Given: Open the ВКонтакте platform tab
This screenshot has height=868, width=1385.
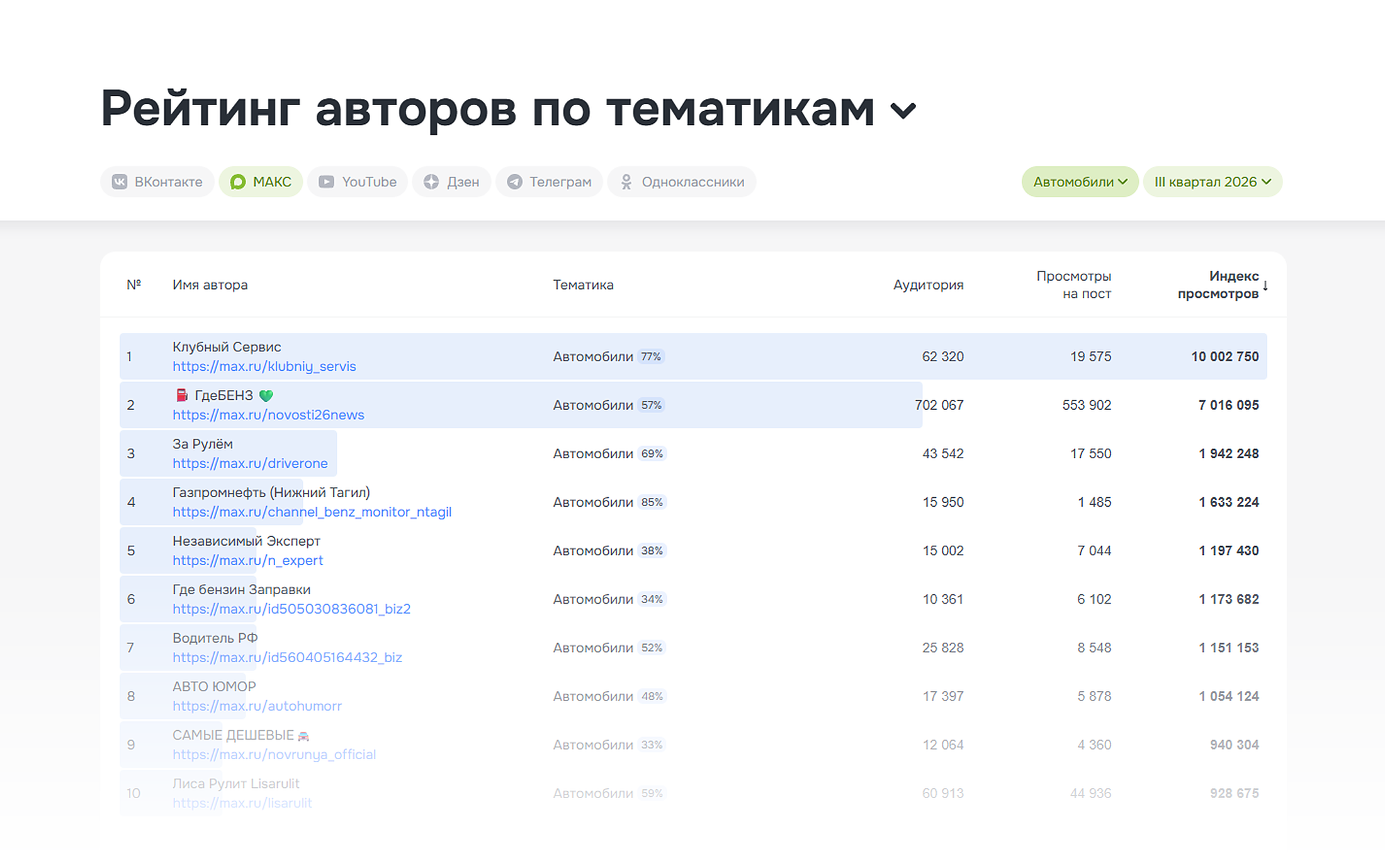Looking at the screenshot, I should [x=157, y=182].
